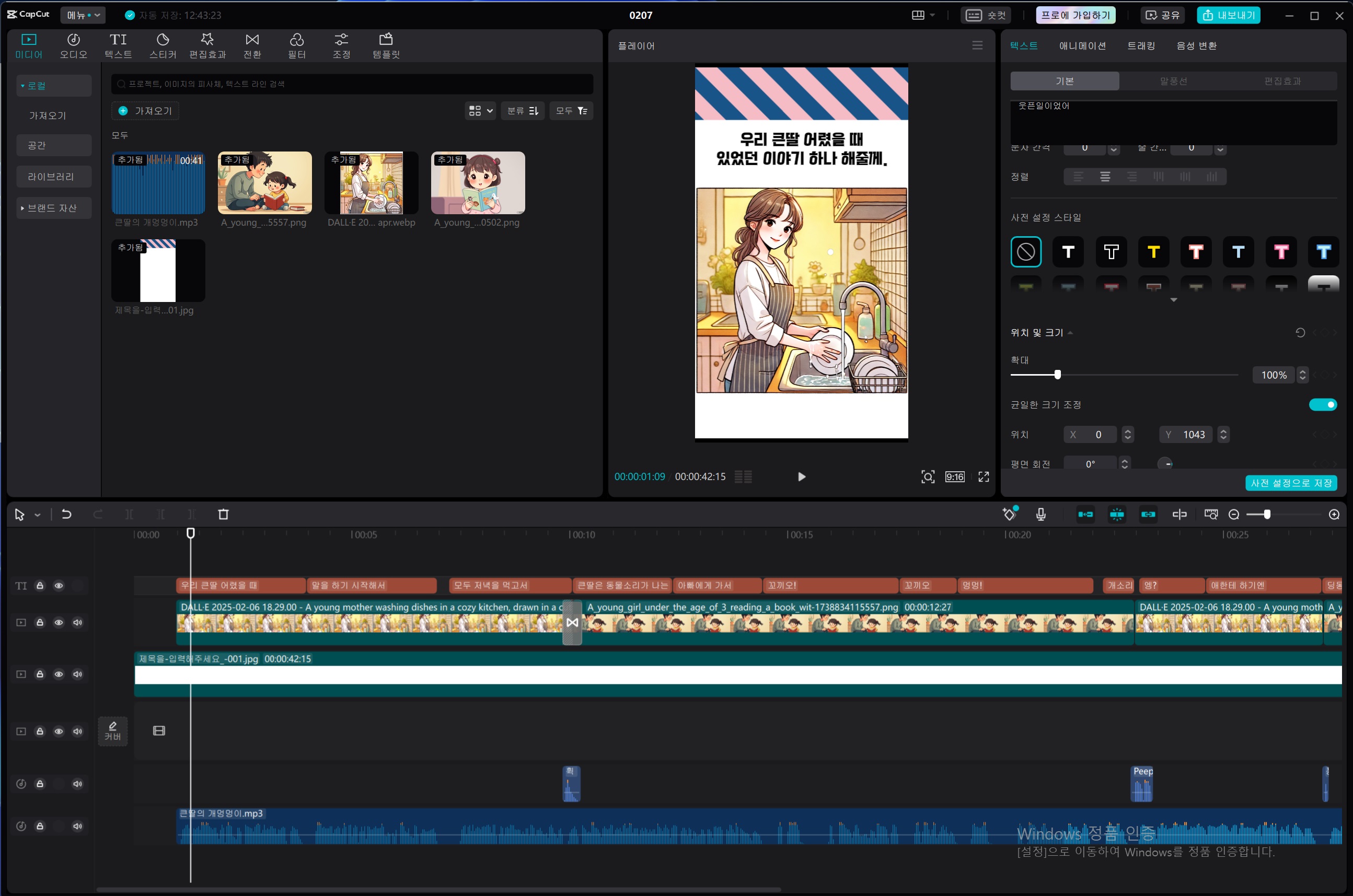Click 사전 설정으로 저장 button
This screenshot has height=896, width=1353.
click(x=1291, y=483)
